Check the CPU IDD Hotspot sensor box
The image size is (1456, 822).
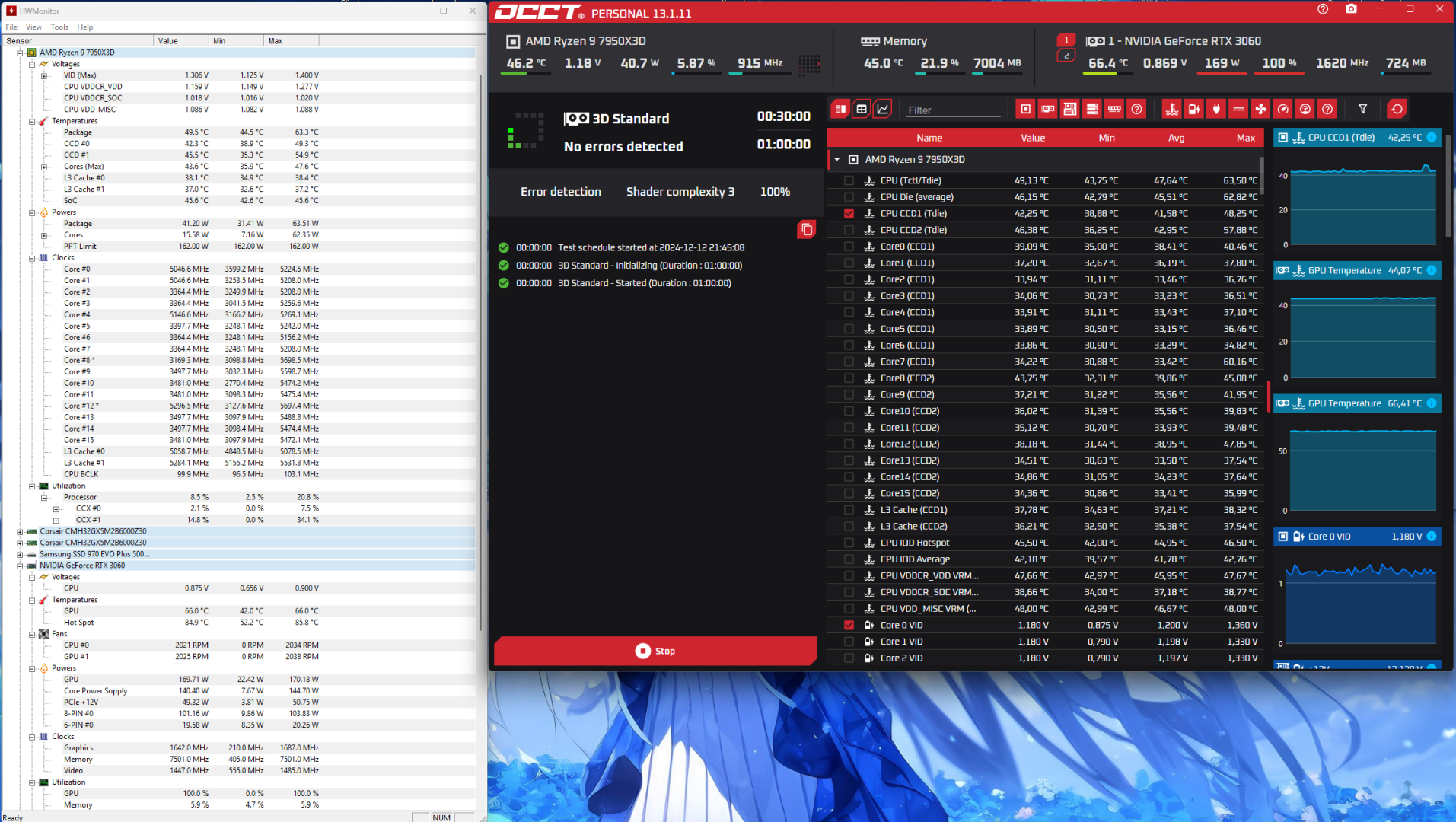pyautogui.click(x=849, y=543)
